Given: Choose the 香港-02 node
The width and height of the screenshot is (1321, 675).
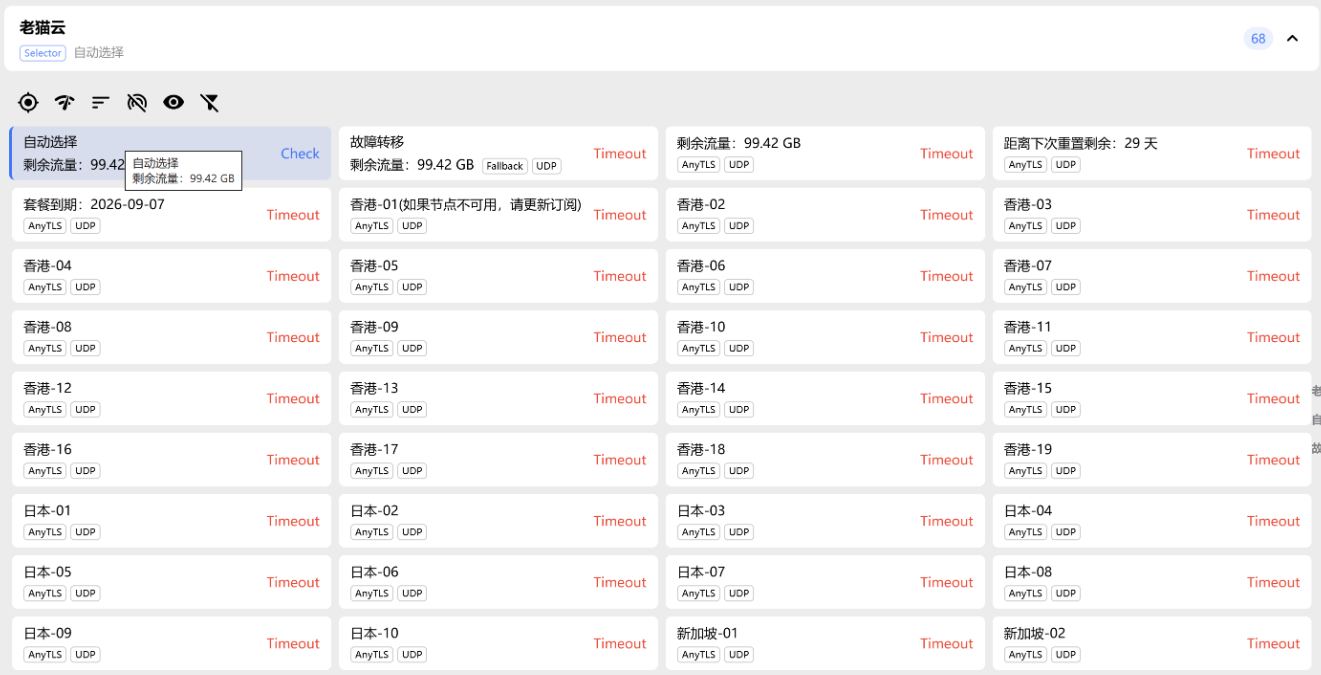Looking at the screenshot, I should coord(825,214).
